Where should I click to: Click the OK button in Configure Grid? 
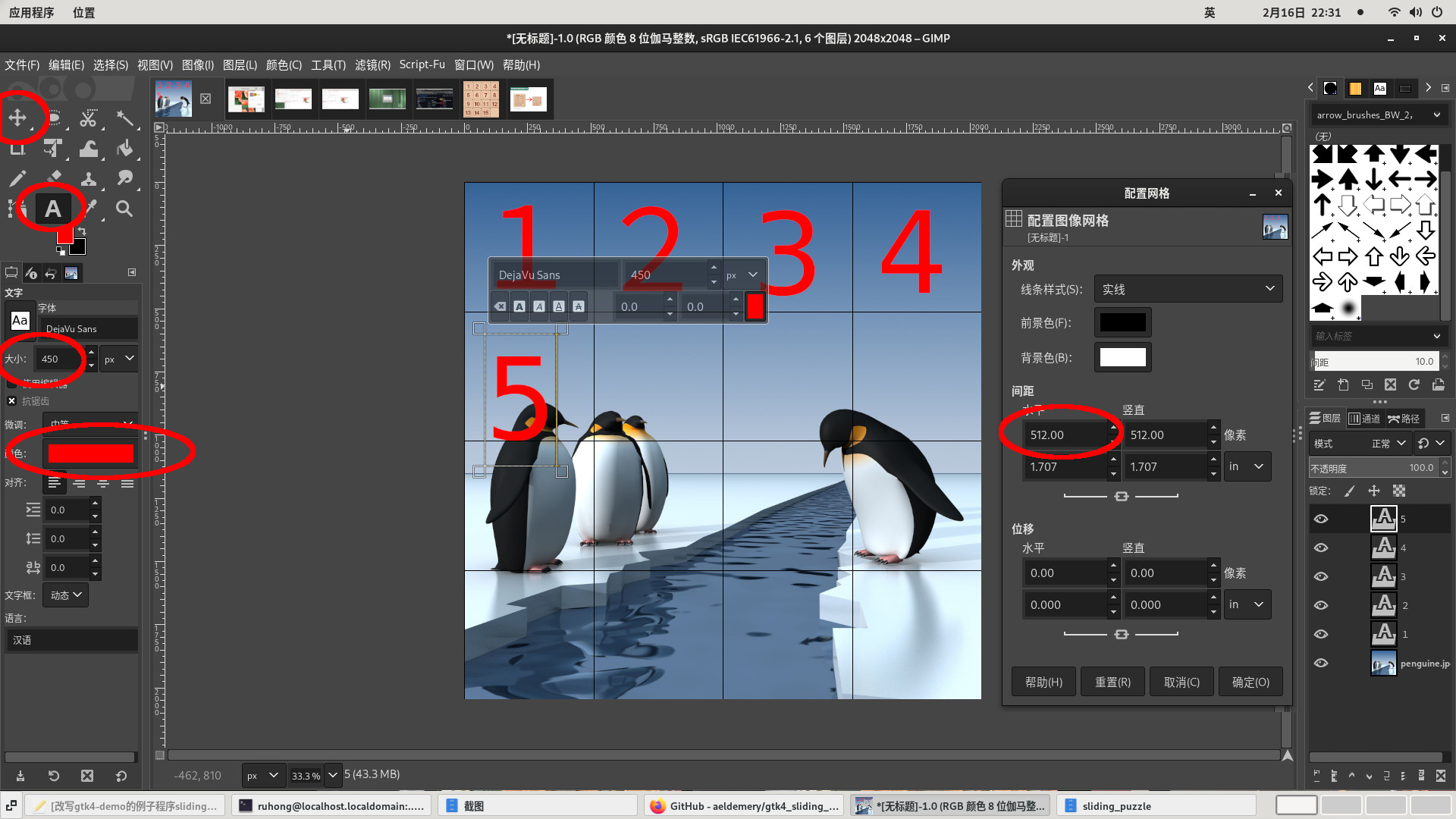pyautogui.click(x=1250, y=682)
